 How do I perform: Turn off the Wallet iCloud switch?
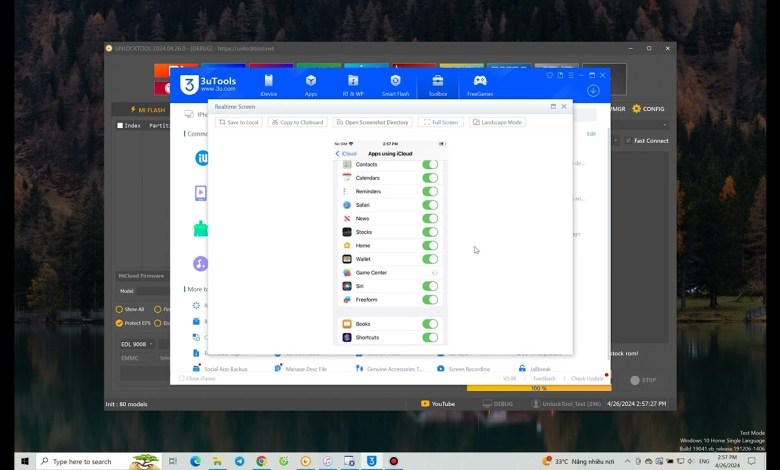click(430, 259)
